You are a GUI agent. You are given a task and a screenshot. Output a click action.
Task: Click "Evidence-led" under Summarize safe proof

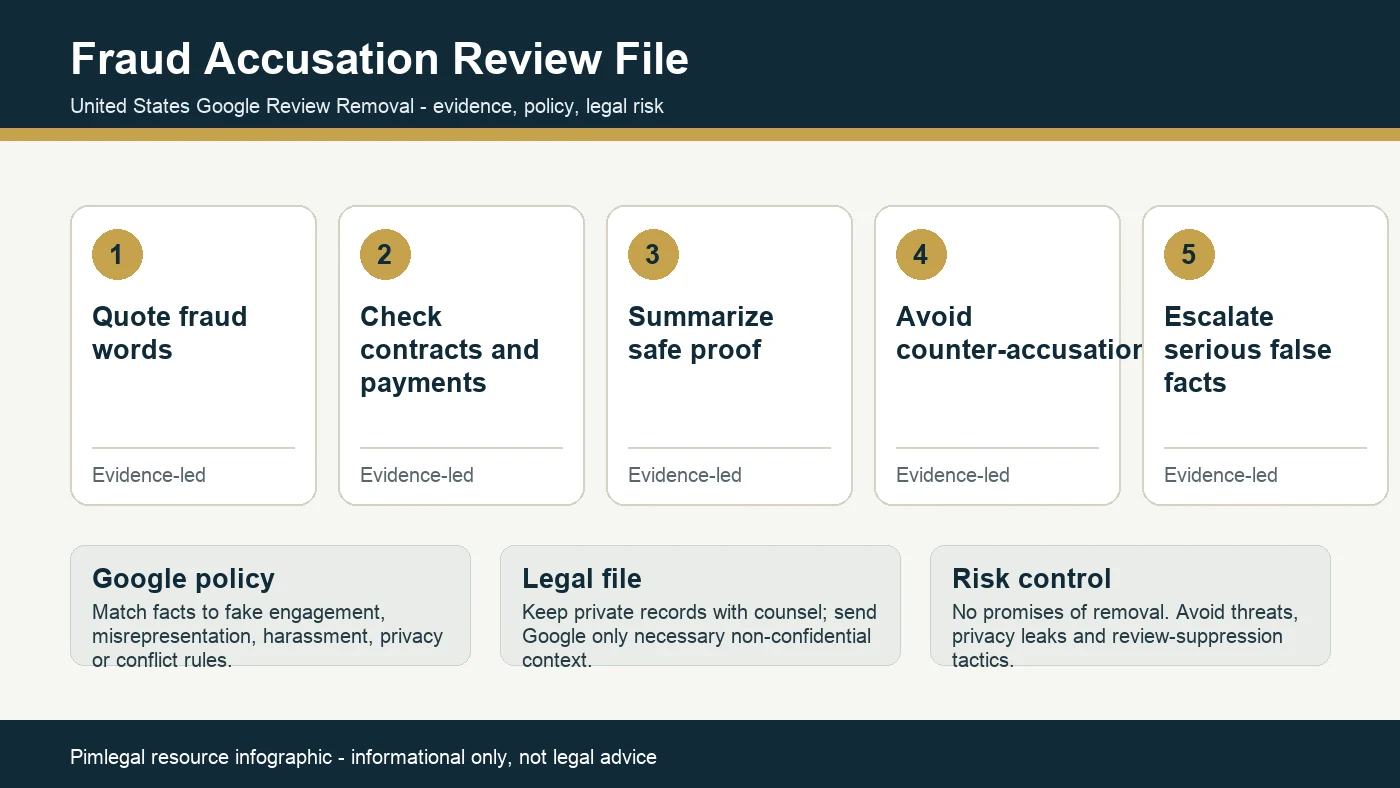coord(685,475)
